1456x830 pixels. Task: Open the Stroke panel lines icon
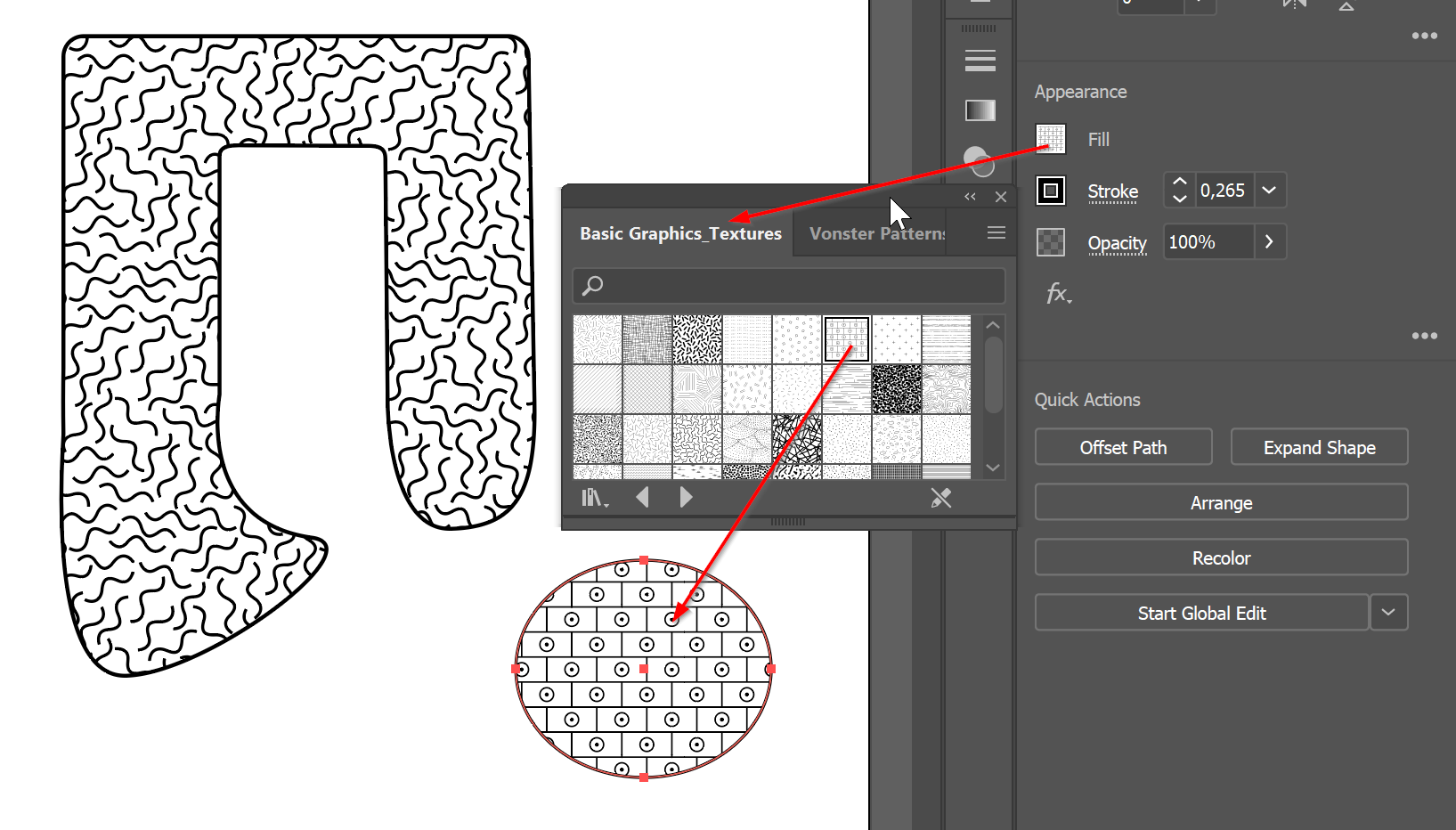click(980, 61)
